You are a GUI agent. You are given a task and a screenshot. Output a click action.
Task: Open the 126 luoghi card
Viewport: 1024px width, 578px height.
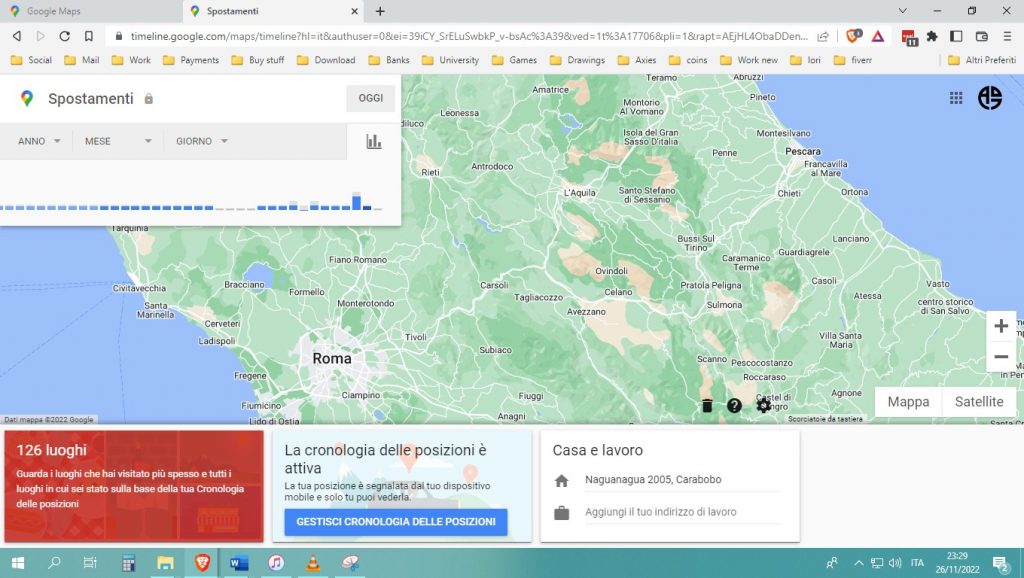coord(133,486)
